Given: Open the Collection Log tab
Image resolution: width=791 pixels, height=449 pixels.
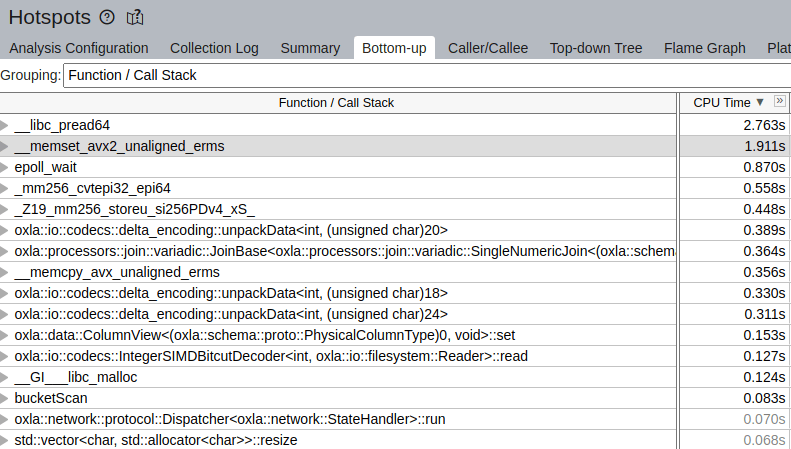Looking at the screenshot, I should pyautogui.click(x=214, y=48).
